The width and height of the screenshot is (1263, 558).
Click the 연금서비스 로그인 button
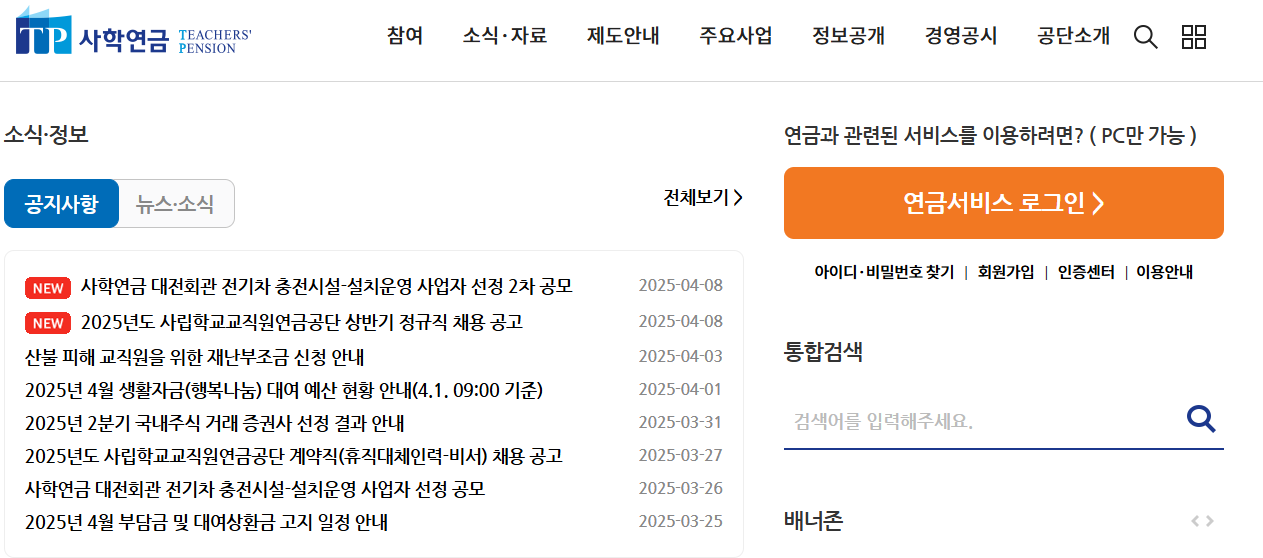coord(1004,203)
